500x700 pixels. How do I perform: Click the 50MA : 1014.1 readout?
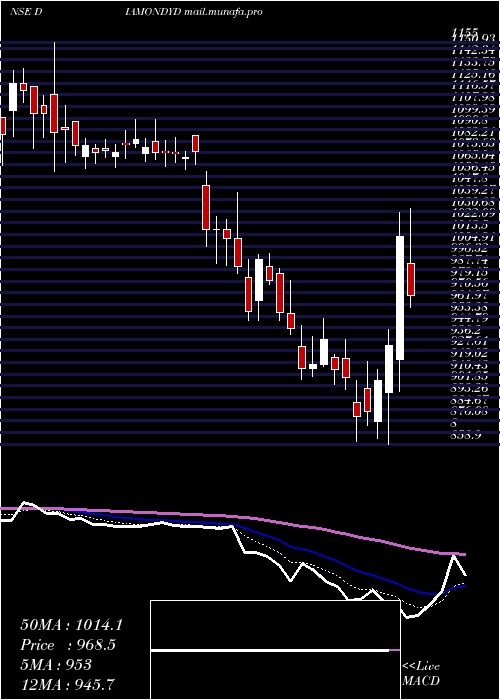pos(71,625)
